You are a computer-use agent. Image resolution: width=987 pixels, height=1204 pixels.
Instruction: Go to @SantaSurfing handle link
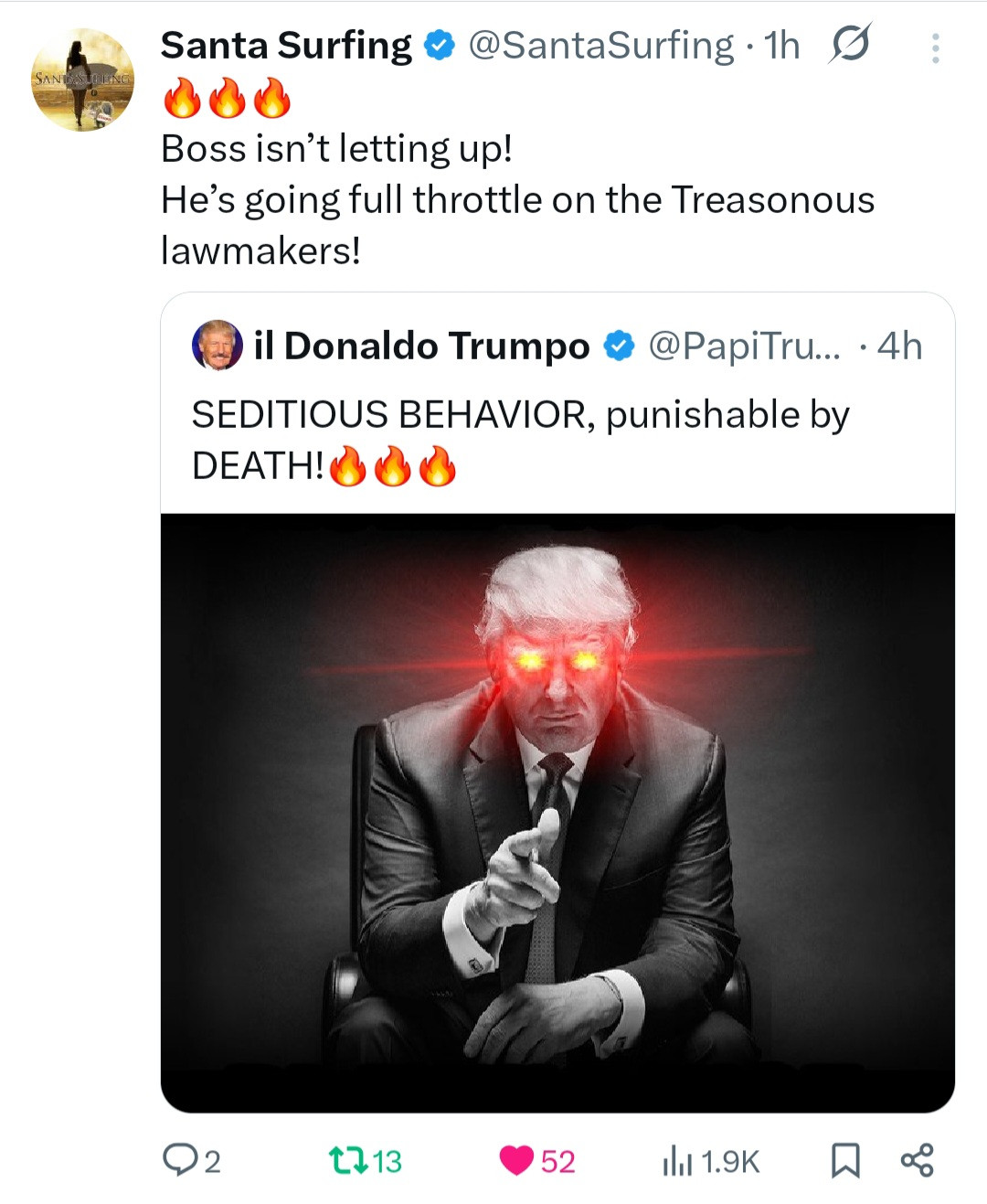coord(600,45)
